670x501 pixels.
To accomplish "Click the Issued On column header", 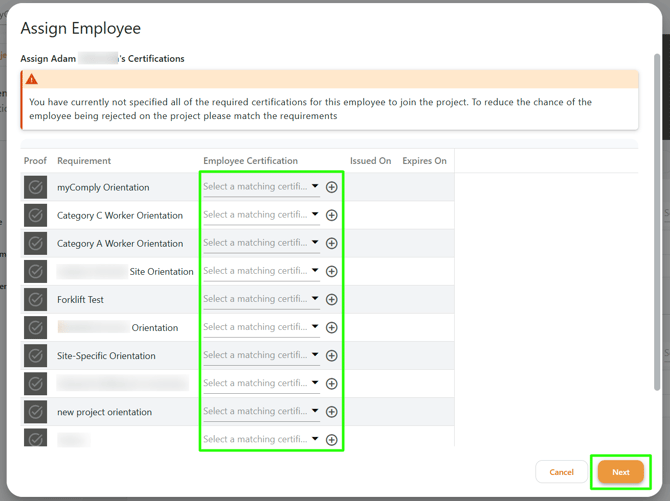I will (370, 161).
